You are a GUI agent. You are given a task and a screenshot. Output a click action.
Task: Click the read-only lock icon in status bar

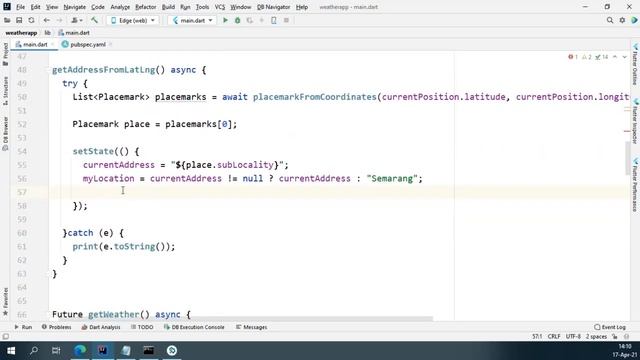615,337
